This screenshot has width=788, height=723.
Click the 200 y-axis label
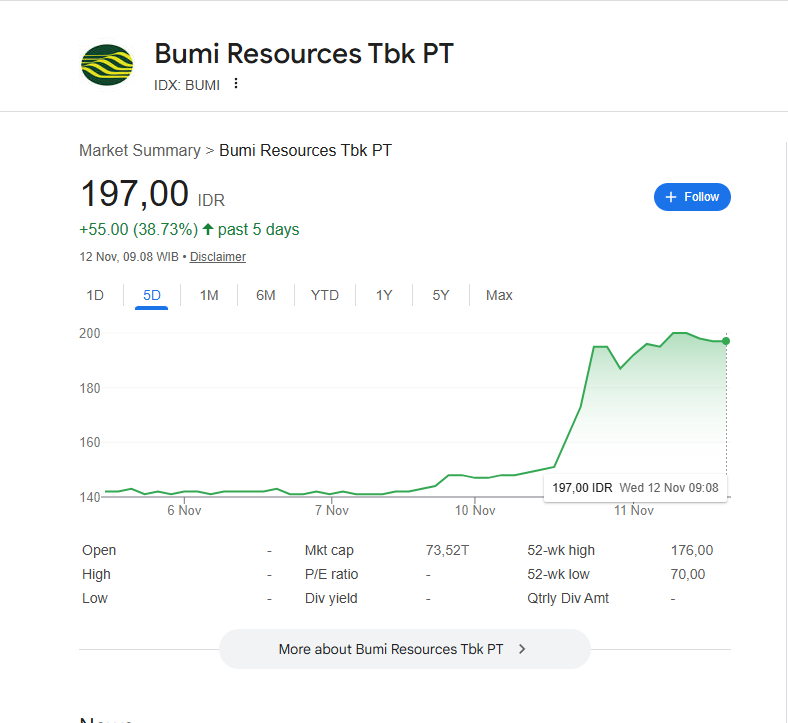pos(90,333)
